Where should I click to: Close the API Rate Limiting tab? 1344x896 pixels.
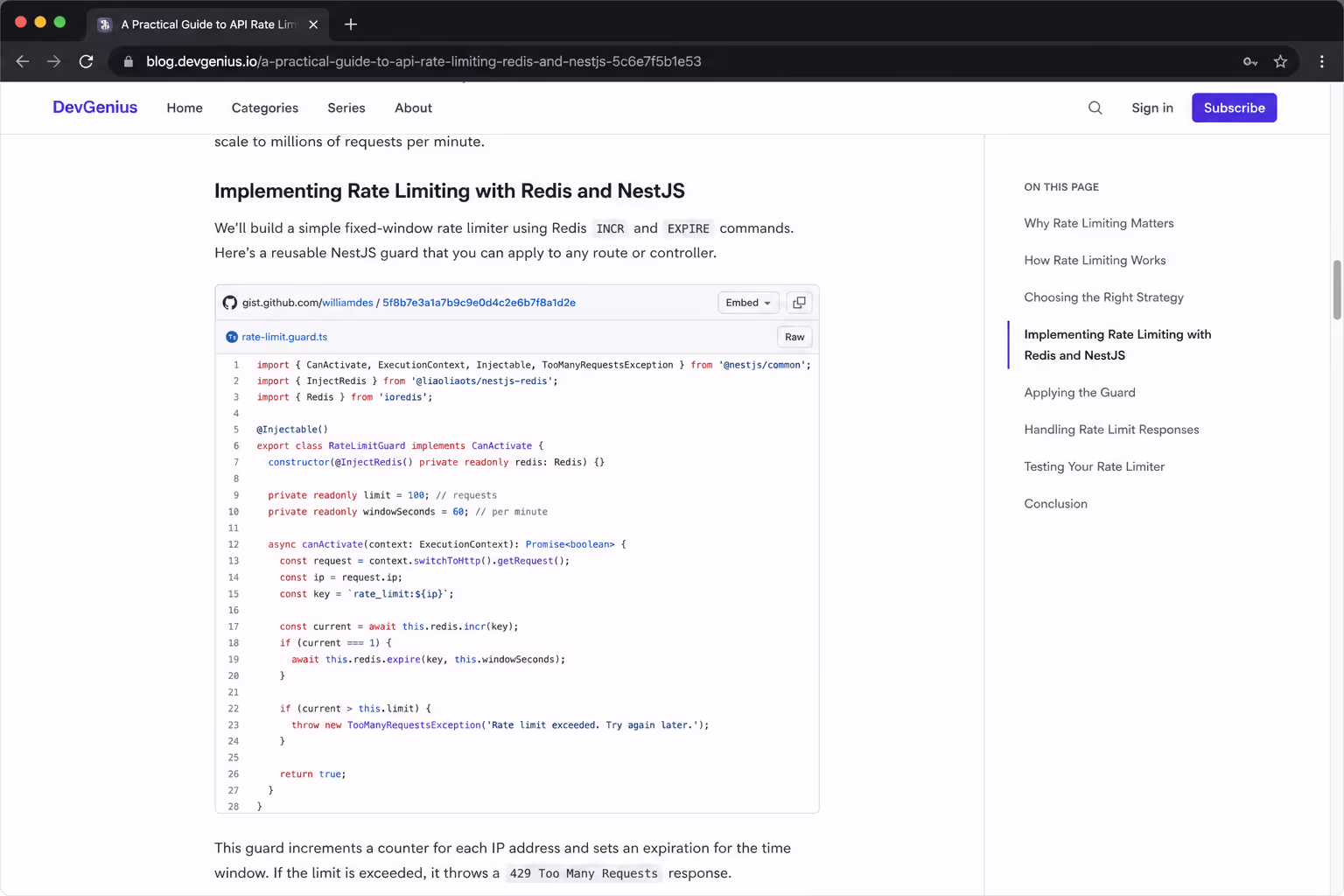pyautogui.click(x=313, y=24)
